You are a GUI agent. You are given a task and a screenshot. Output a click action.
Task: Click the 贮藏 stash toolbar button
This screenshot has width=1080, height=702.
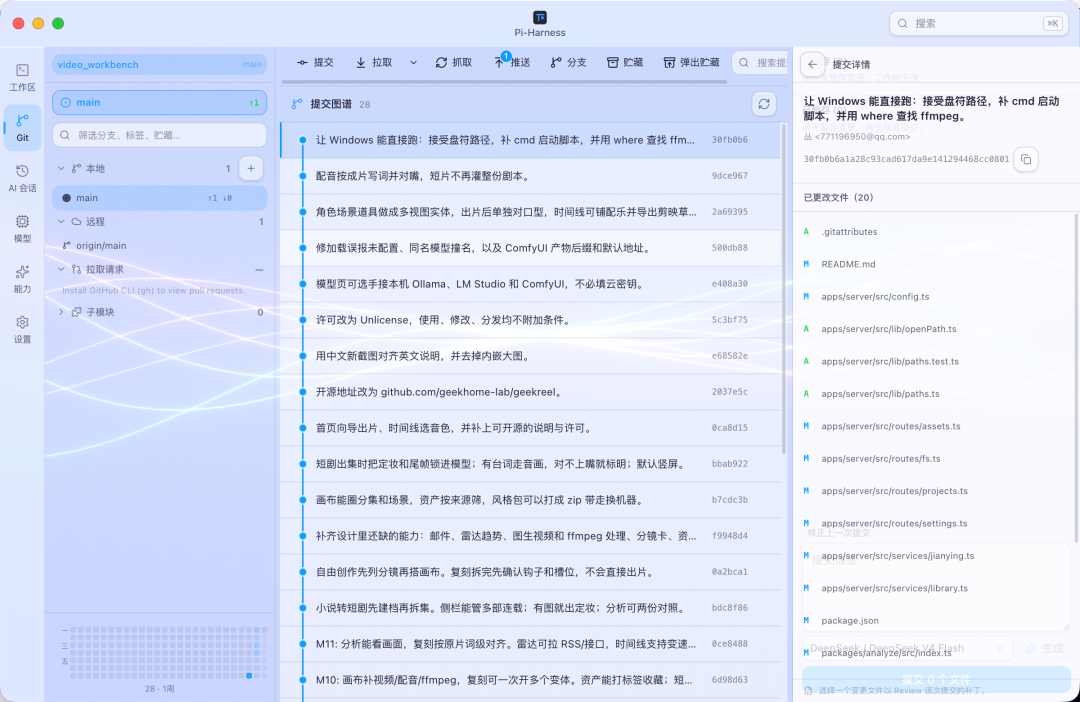(625, 63)
